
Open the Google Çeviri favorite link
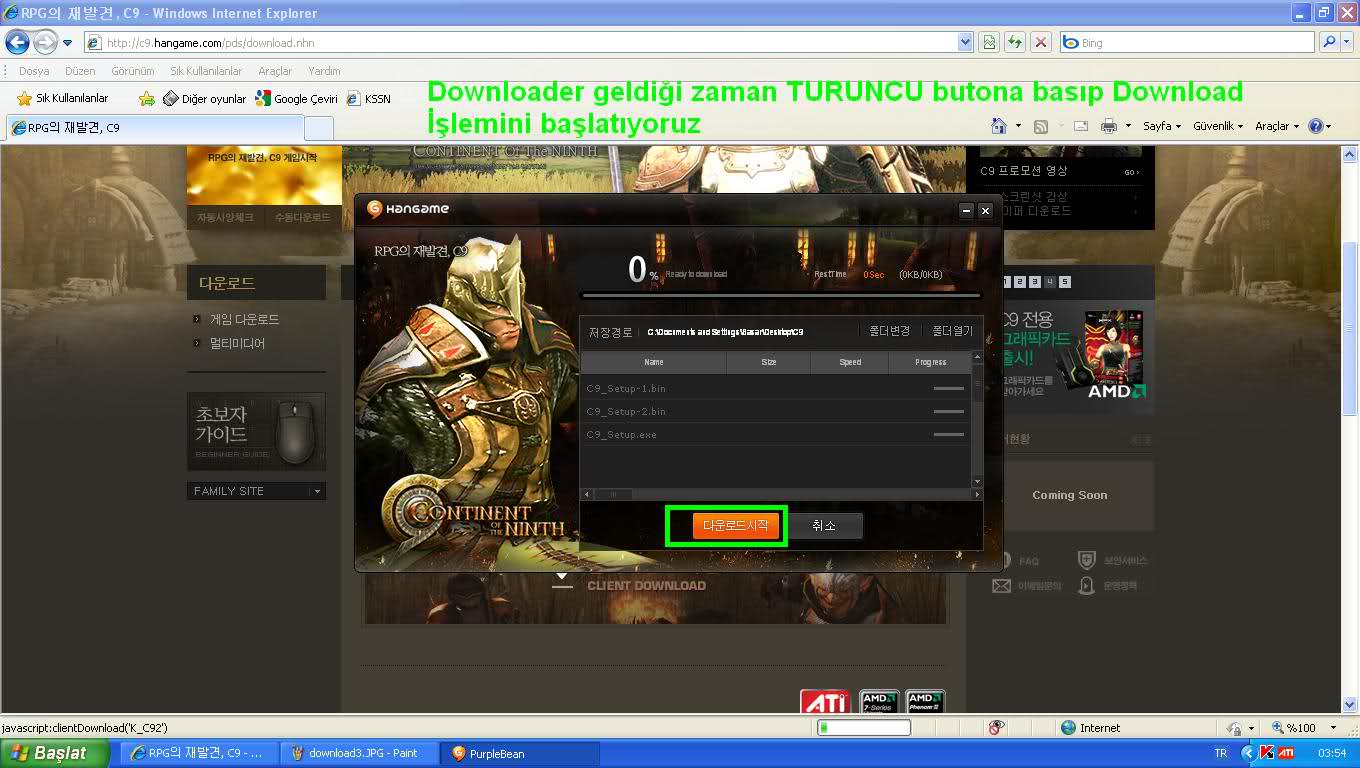(x=296, y=99)
